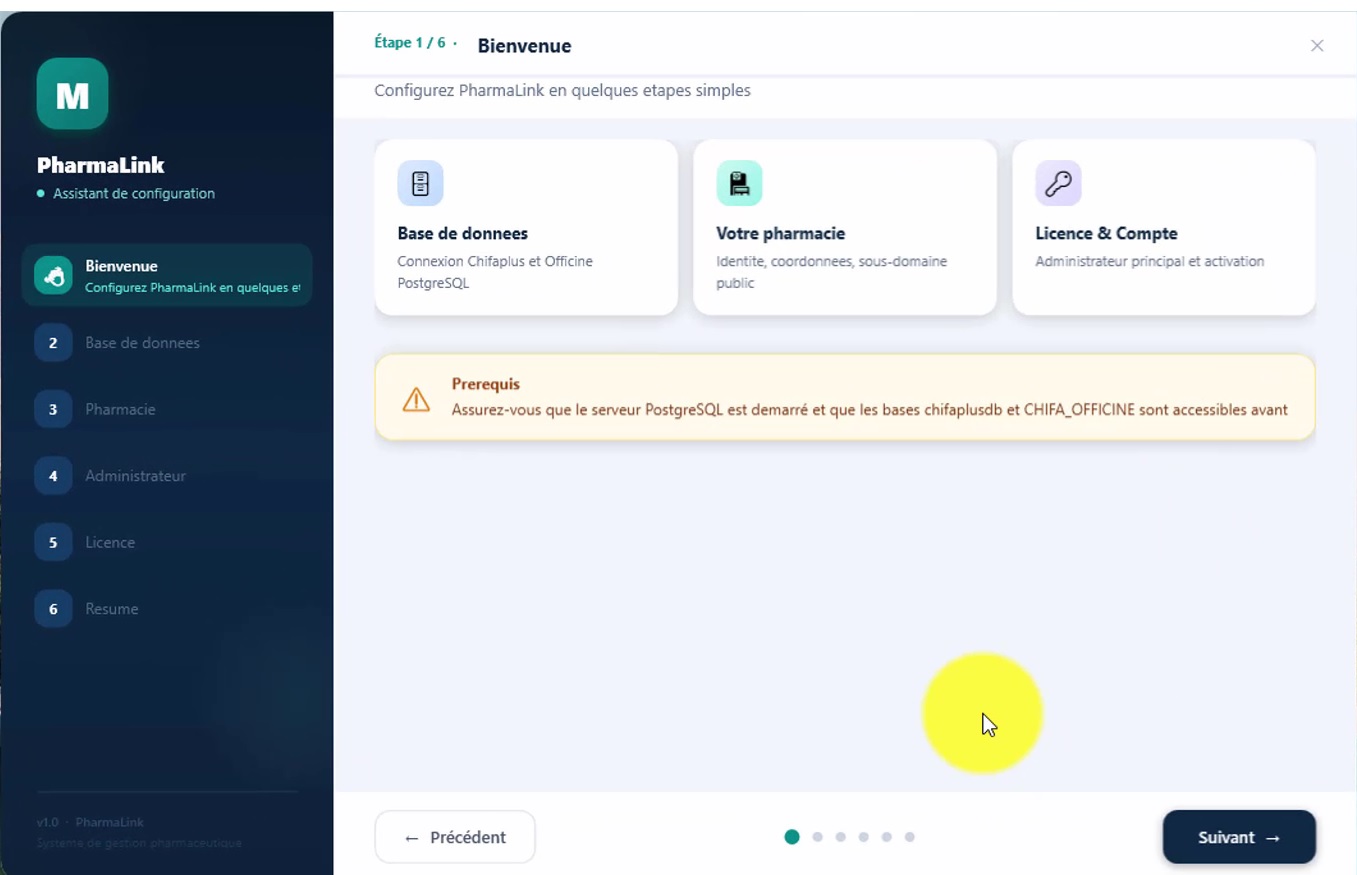Image resolution: width=1357 pixels, height=875 pixels.
Task: Click the Bienvenue step icon in sidebar
Action: tap(53, 276)
